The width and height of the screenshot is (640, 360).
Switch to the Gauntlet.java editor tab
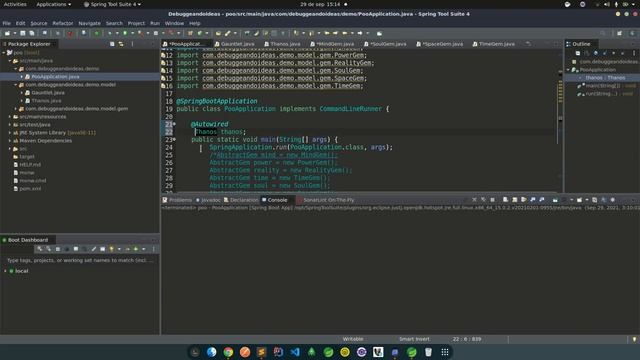point(235,44)
